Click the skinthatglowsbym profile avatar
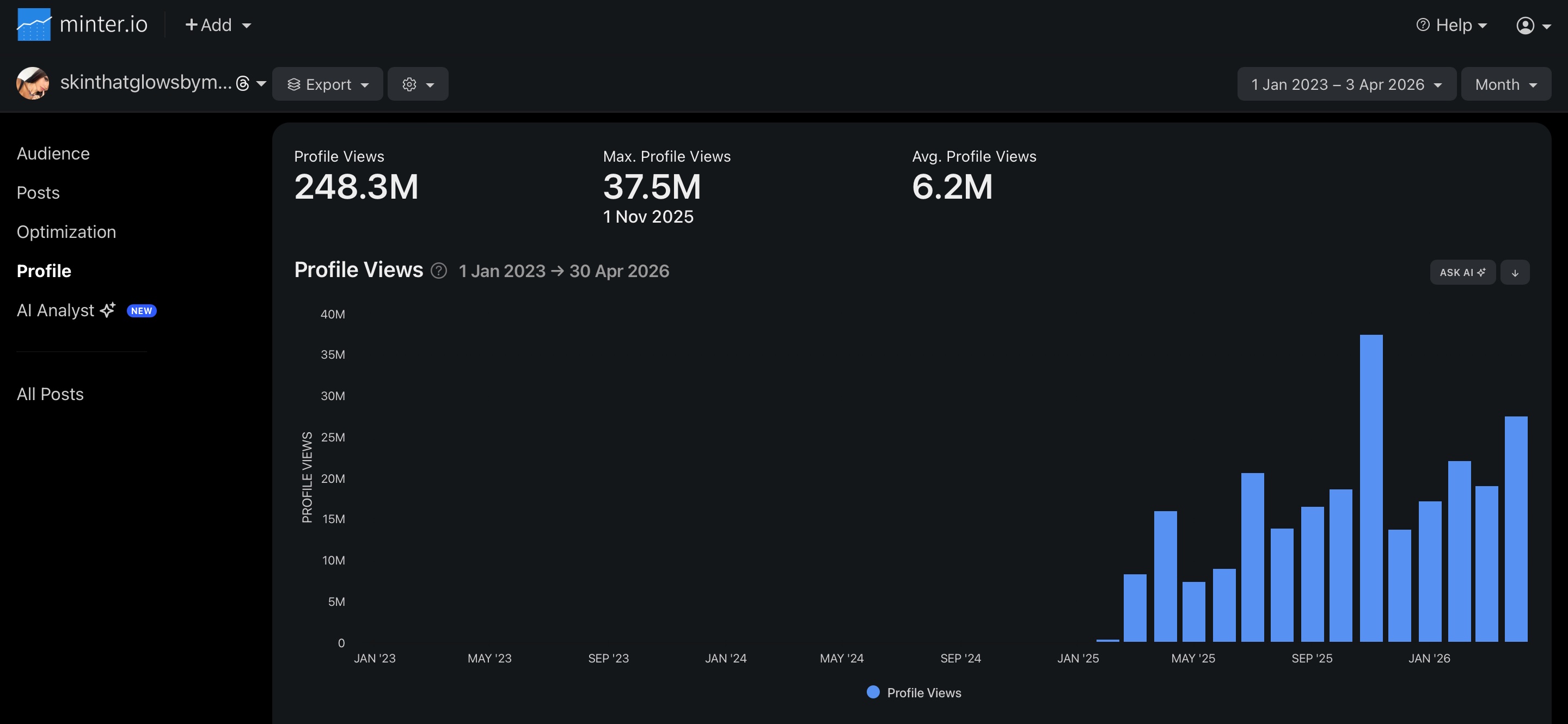The width and height of the screenshot is (1568, 724). (x=33, y=83)
